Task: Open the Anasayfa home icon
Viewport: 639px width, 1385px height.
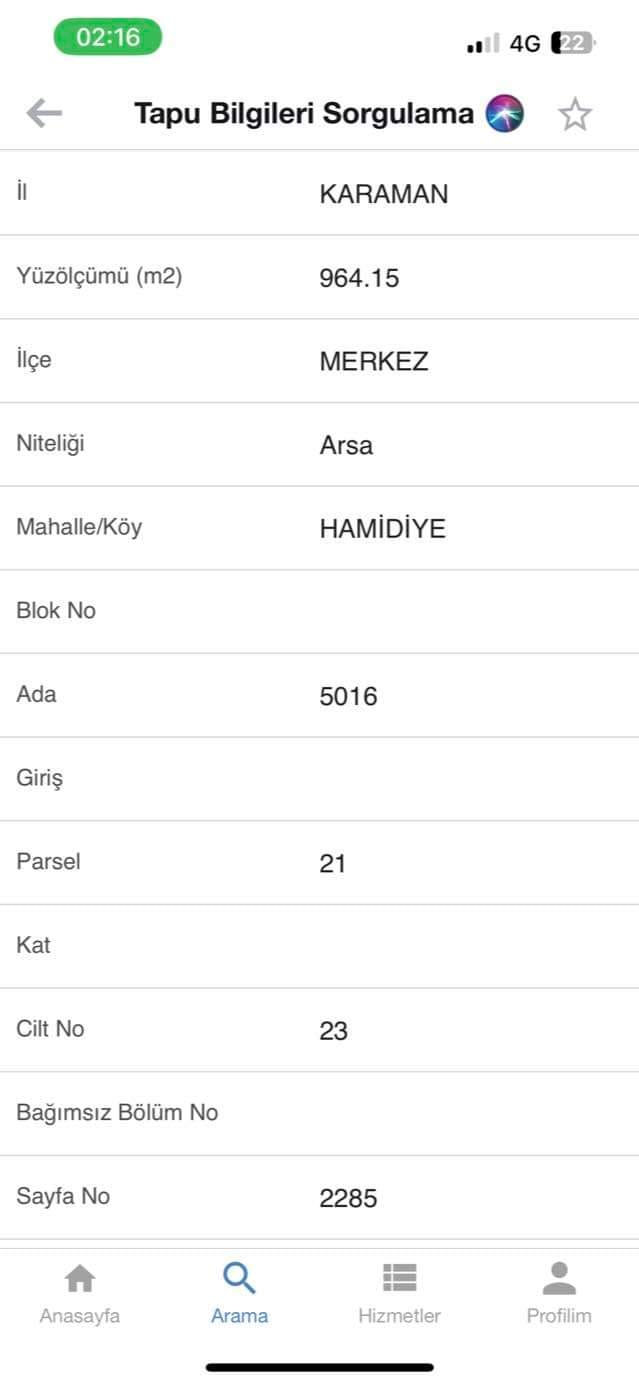Action: (x=80, y=1277)
